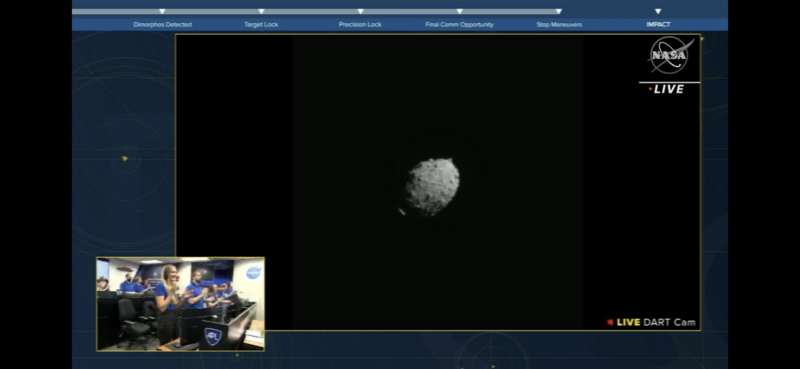Image resolution: width=800 pixels, height=369 pixels.
Task: Click the Stop Maneuvers milestone label
Action: pos(559,24)
